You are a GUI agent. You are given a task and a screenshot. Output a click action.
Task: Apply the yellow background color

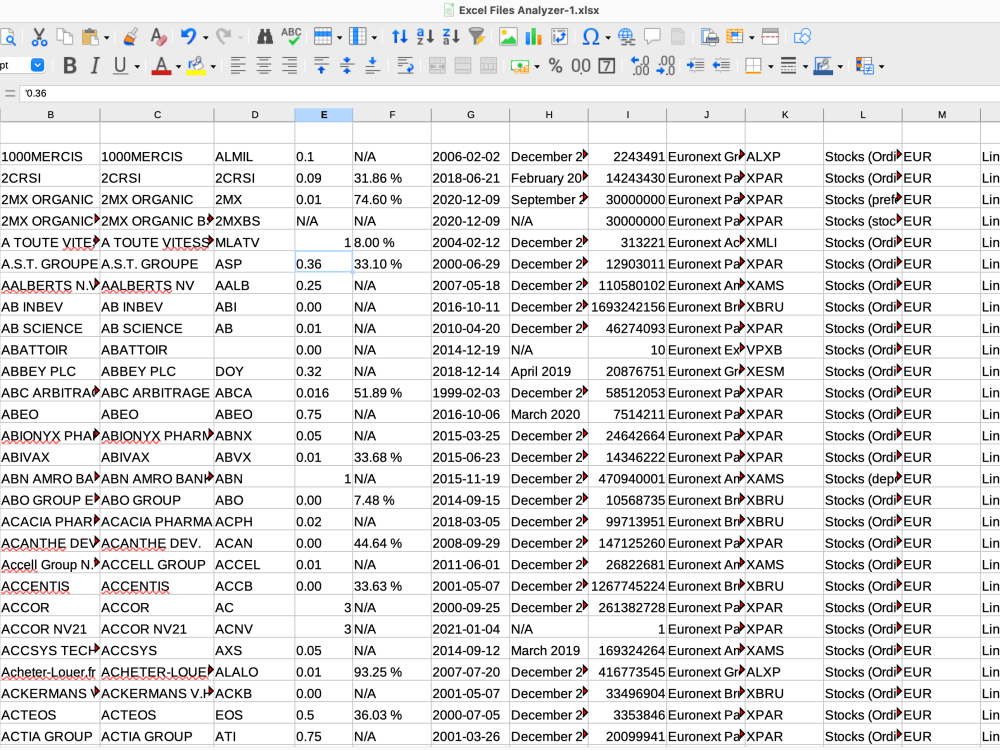coord(196,66)
